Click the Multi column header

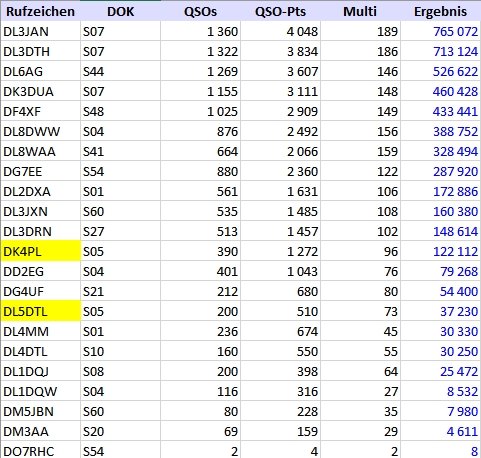coord(360,11)
